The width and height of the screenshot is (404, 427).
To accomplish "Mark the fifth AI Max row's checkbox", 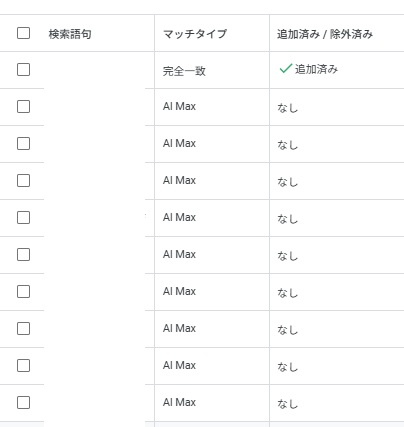I will (x=23, y=255).
